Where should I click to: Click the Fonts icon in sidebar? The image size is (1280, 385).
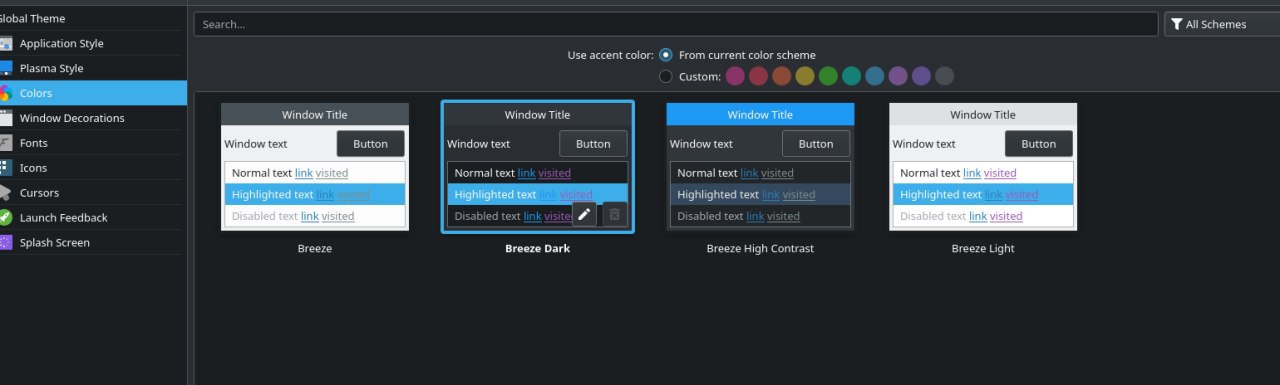tap(5, 143)
